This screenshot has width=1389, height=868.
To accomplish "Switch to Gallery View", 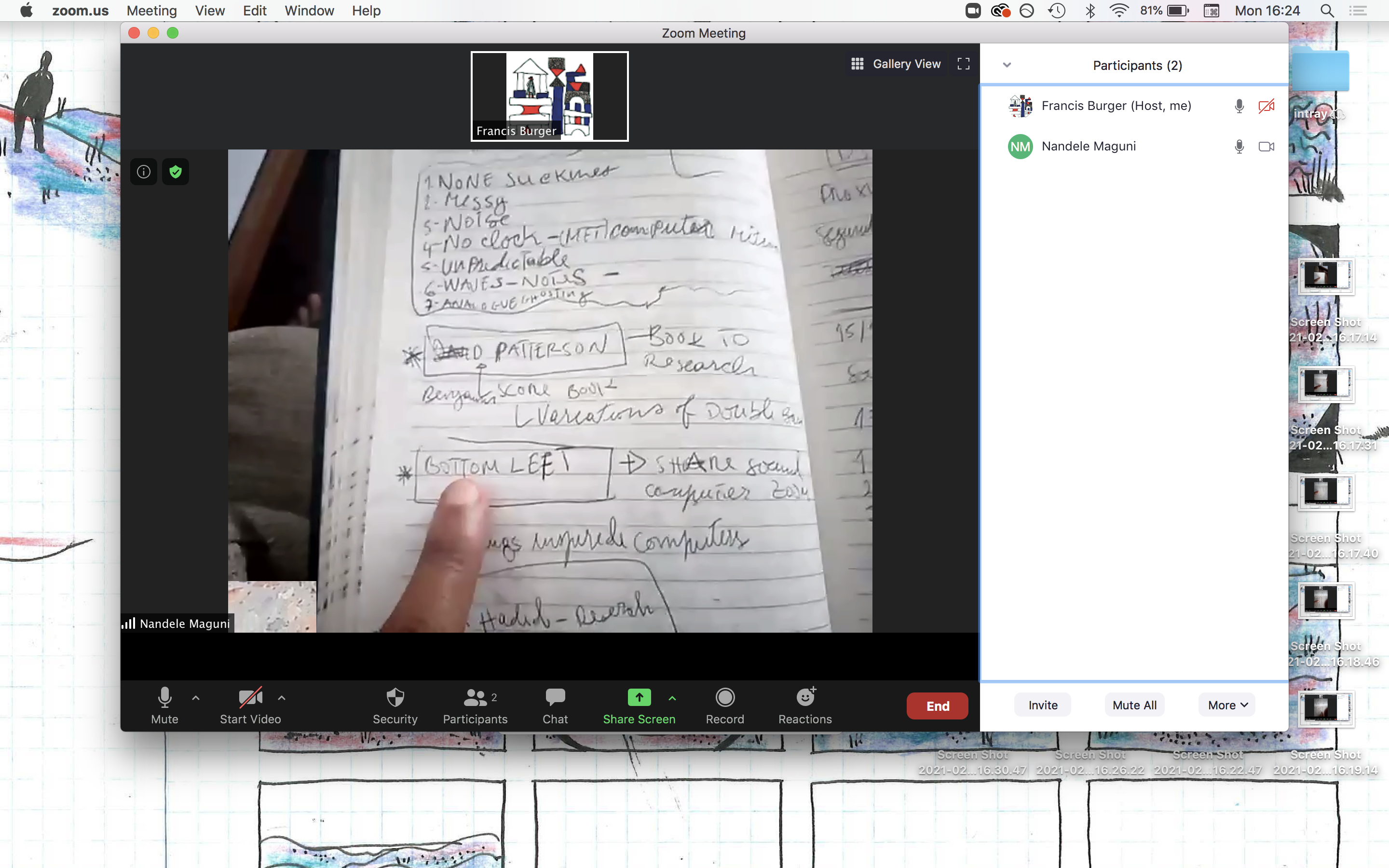I will pos(896,64).
